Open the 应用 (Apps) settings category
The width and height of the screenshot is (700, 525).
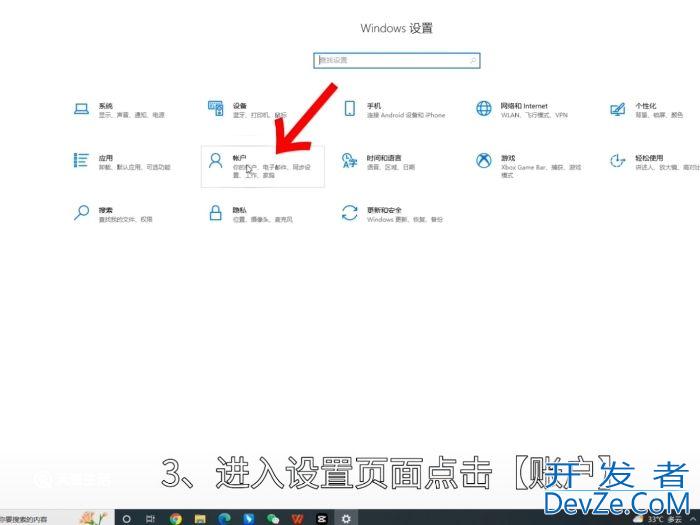[121, 162]
